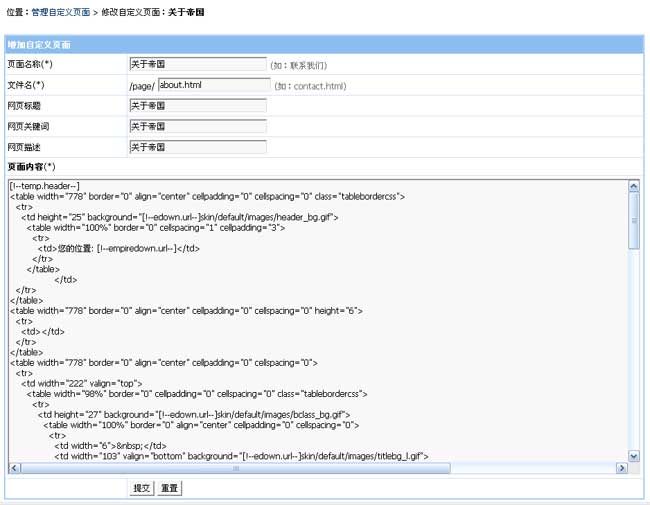Image resolution: width=650 pixels, height=505 pixels.
Task: Hit the 重置 reset button
Action: point(170,488)
